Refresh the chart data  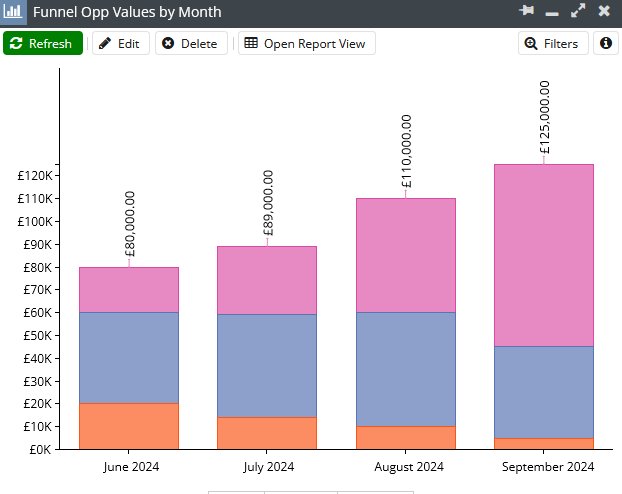[x=43, y=43]
